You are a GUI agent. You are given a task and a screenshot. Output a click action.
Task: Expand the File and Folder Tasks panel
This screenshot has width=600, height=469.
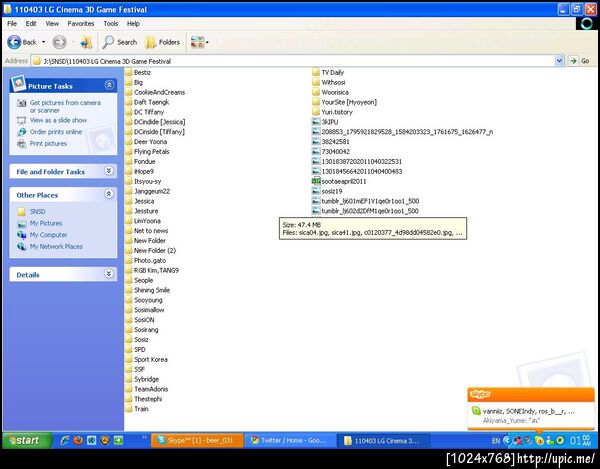click(x=109, y=171)
